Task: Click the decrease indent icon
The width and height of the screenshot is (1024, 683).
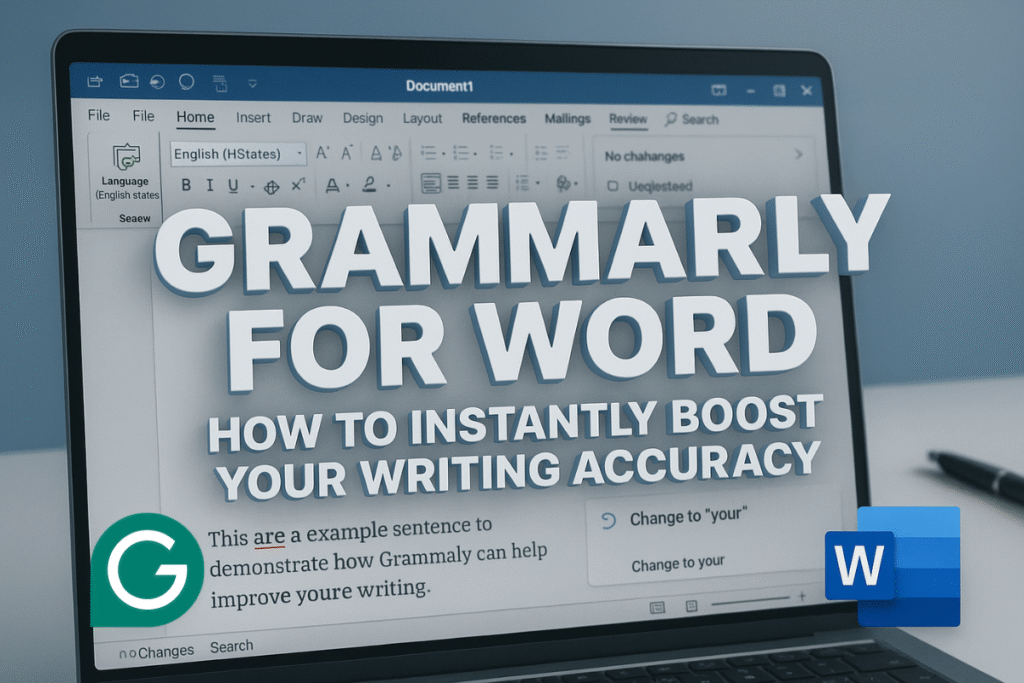Action: coord(541,153)
